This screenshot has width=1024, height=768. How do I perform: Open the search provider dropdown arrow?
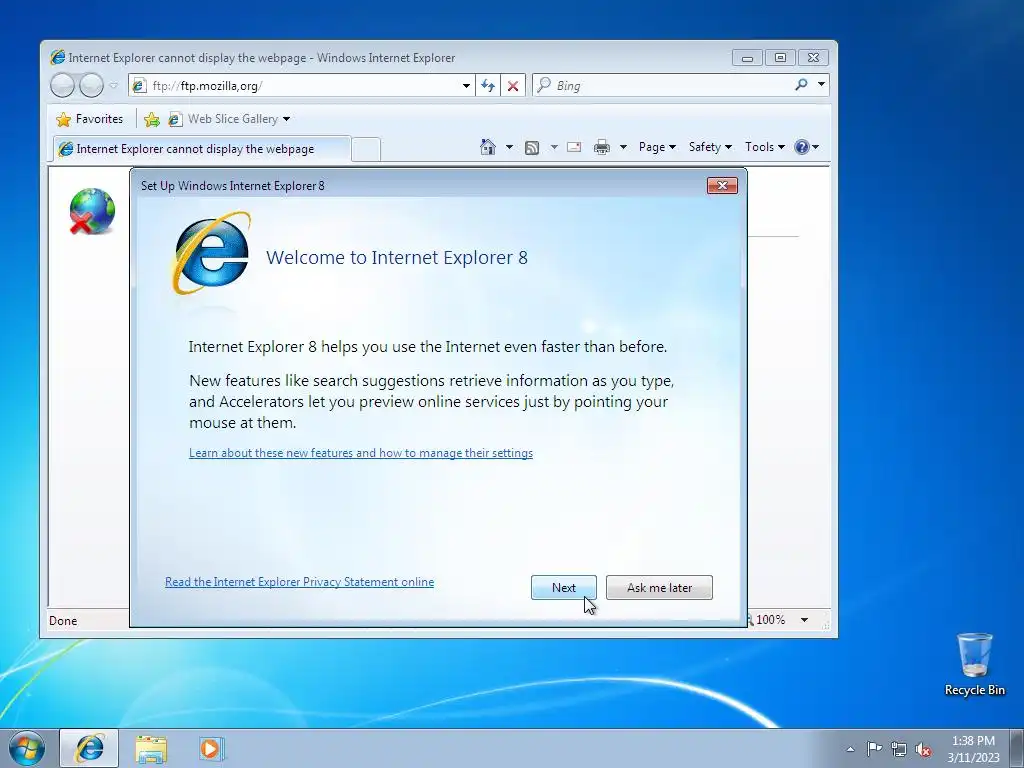point(822,85)
